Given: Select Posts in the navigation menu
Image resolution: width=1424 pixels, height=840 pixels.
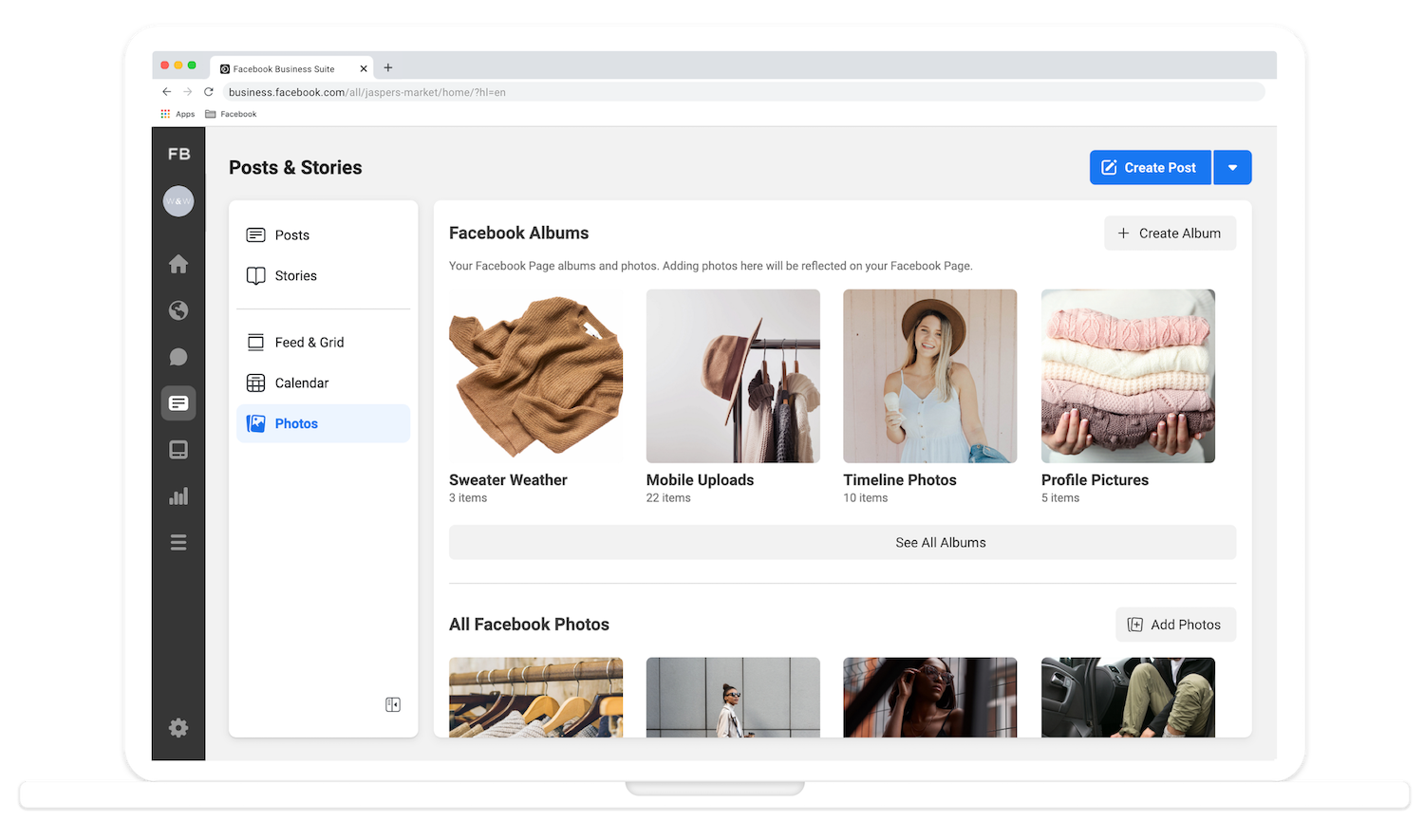Looking at the screenshot, I should [x=292, y=235].
